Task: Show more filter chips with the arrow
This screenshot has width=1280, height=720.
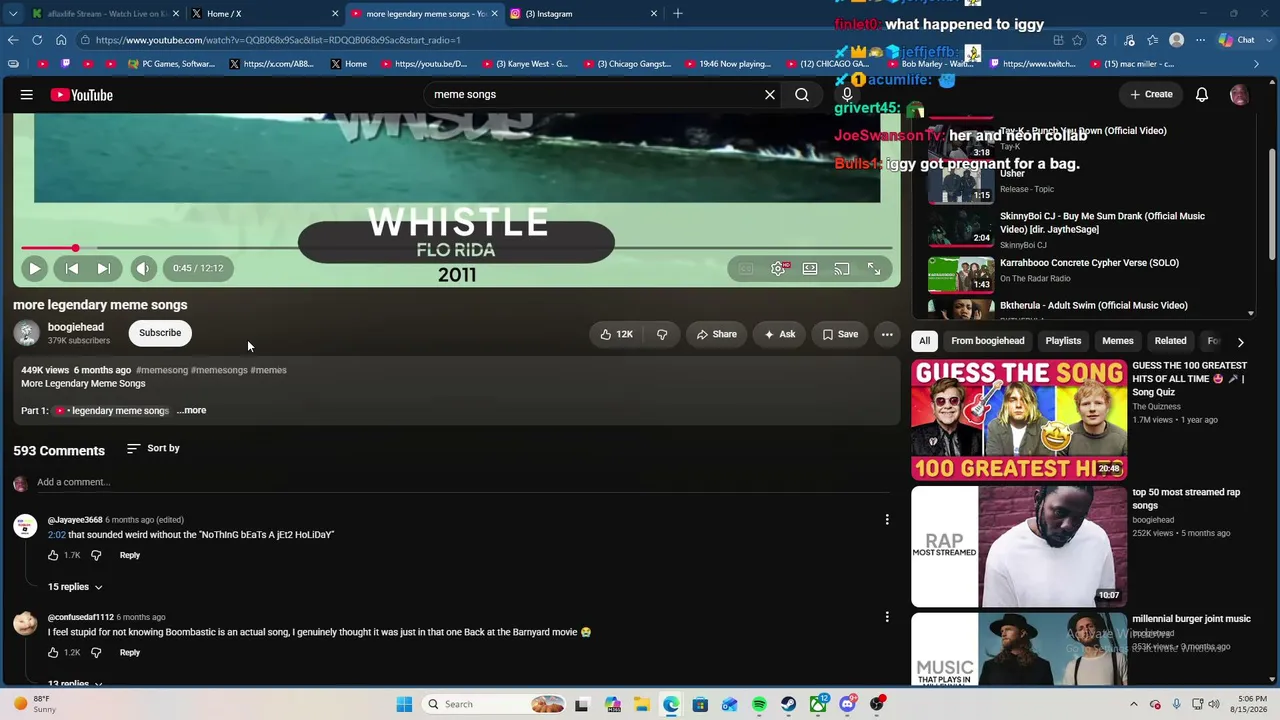Action: tap(1241, 342)
